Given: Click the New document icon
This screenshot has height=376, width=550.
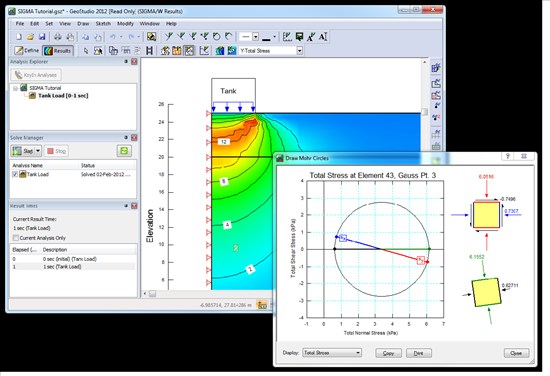Looking at the screenshot, I should pos(19,37).
